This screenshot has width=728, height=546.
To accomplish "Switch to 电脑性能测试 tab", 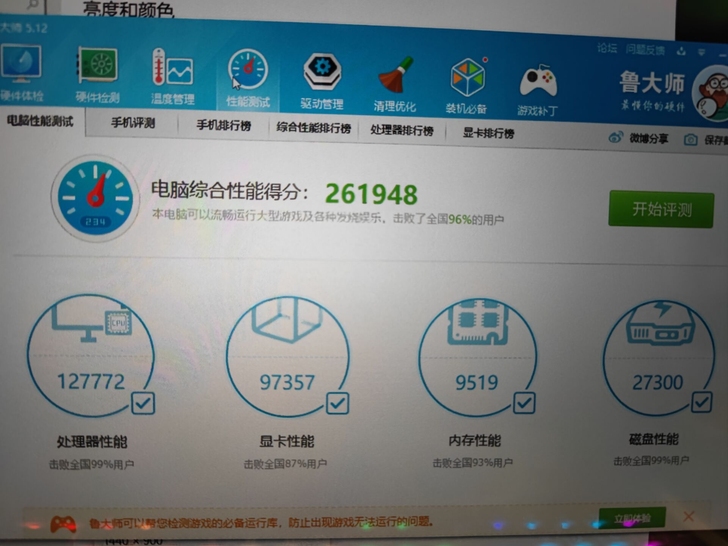I will 42,122.
